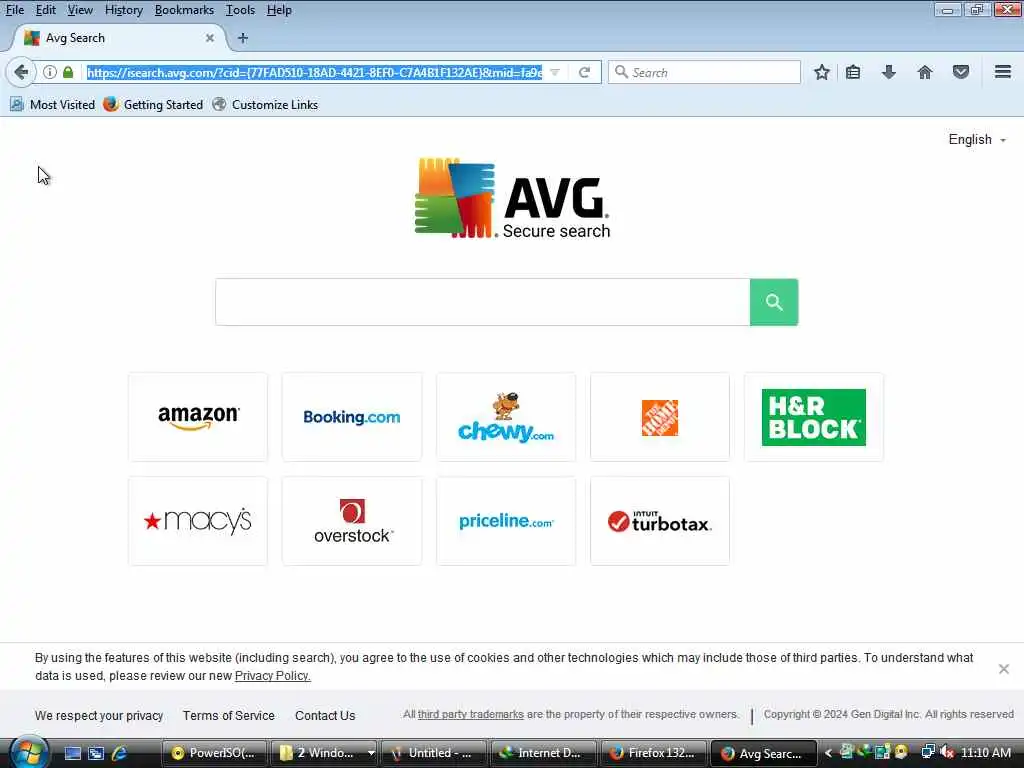Open the Privacy Policy link
The width and height of the screenshot is (1024, 768).
coord(272,676)
